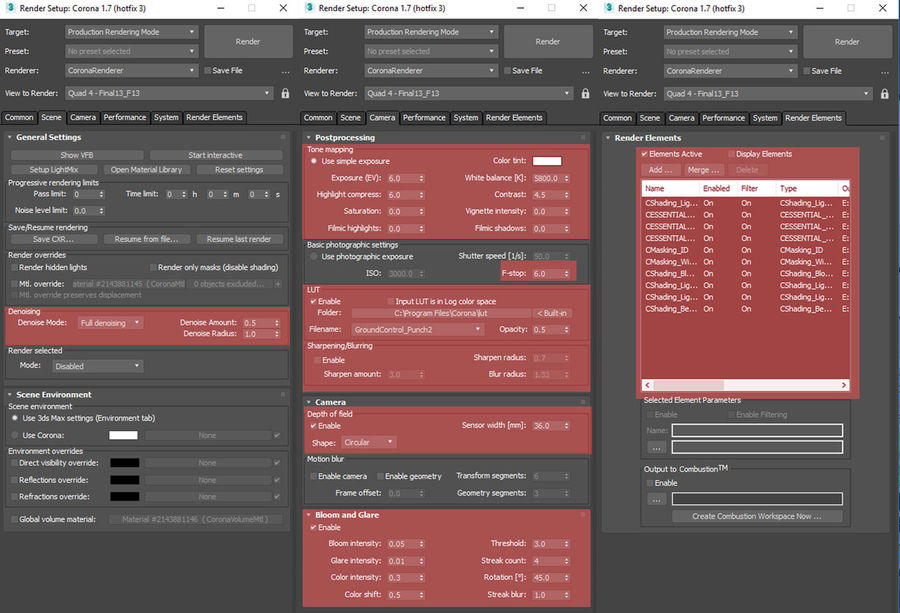
Task: Click the 3ds Max app icon in the left title bar
Action: [x=10, y=8]
